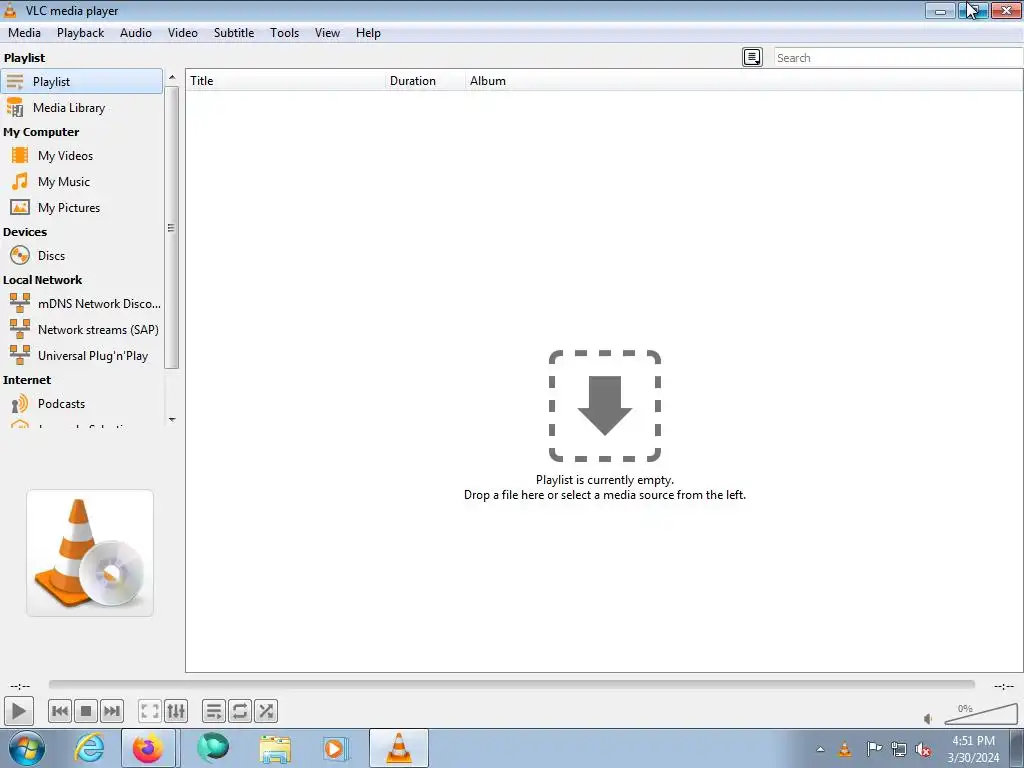Open the green swirl taskbar app
The image size is (1024, 768).
pyautogui.click(x=213, y=748)
